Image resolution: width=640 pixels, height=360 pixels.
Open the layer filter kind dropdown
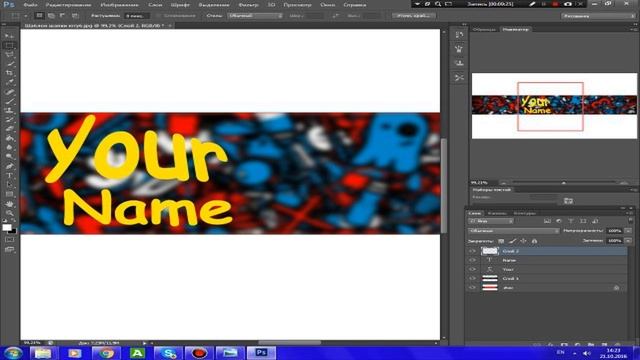(491, 221)
